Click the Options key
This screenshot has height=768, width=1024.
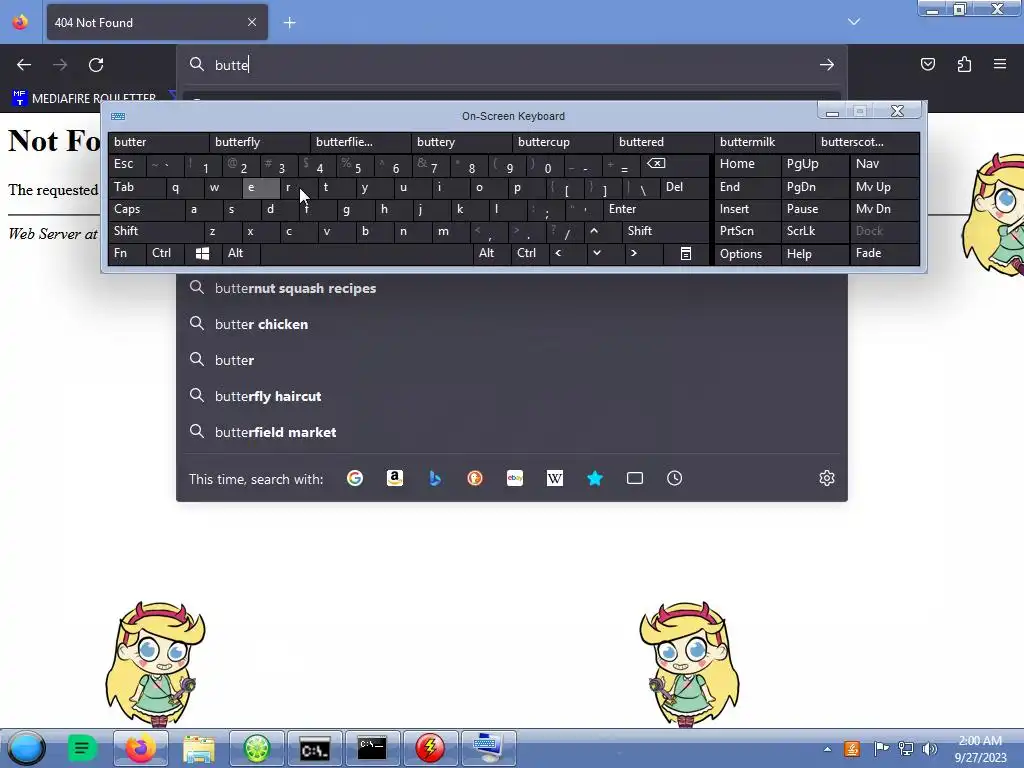coord(747,253)
